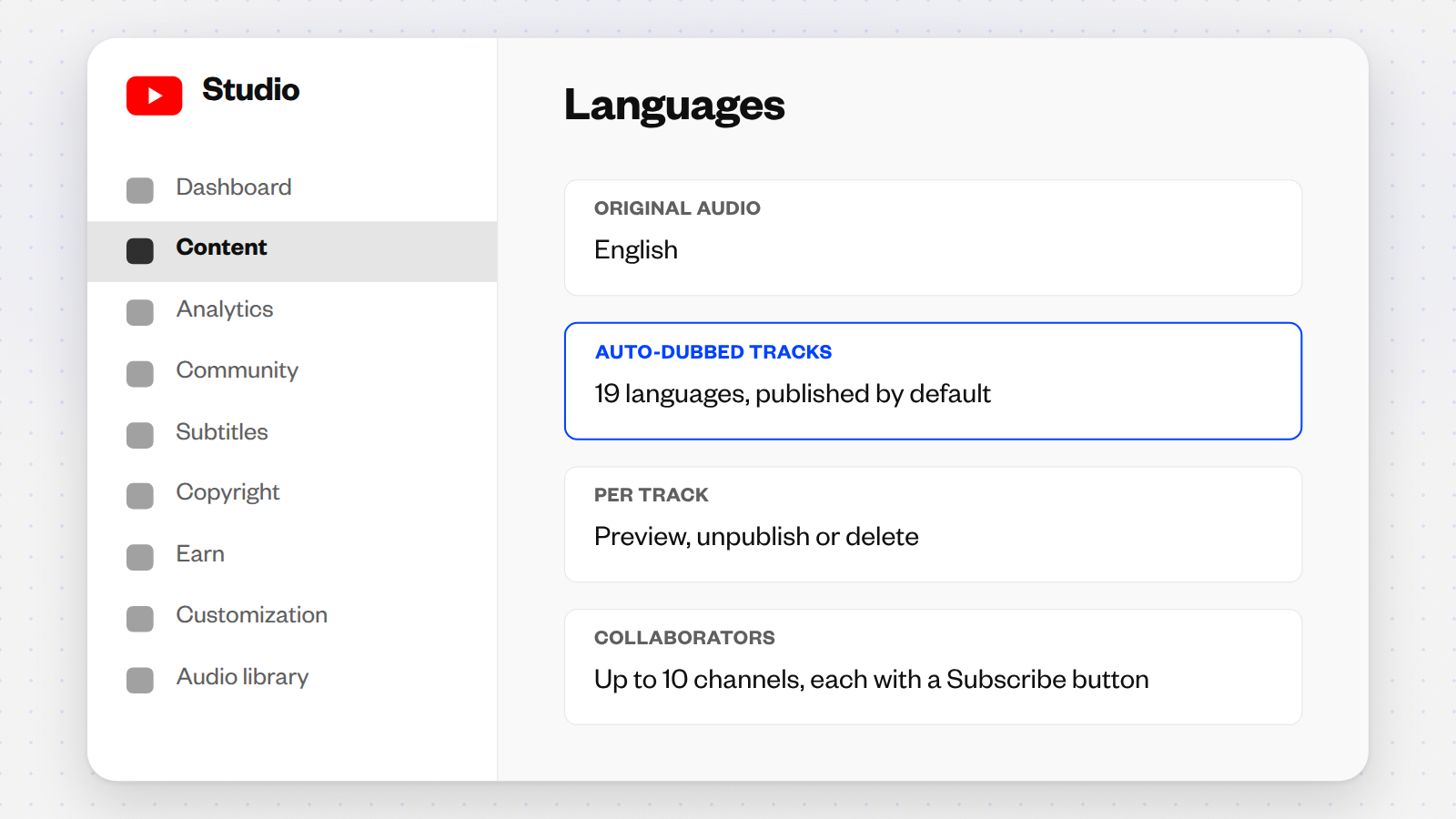Viewport: 1456px width, 819px height.
Task: Click the Customization sidebar icon
Action: [140, 619]
